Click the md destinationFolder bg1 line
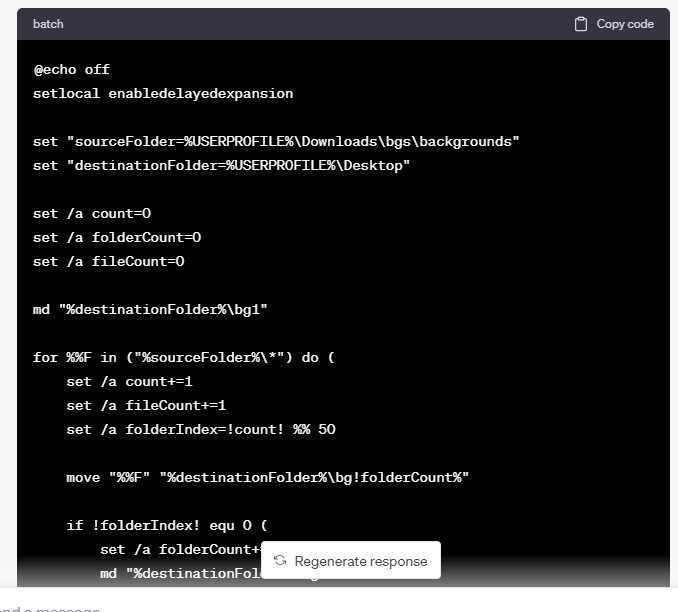The width and height of the screenshot is (678, 612). (x=150, y=310)
